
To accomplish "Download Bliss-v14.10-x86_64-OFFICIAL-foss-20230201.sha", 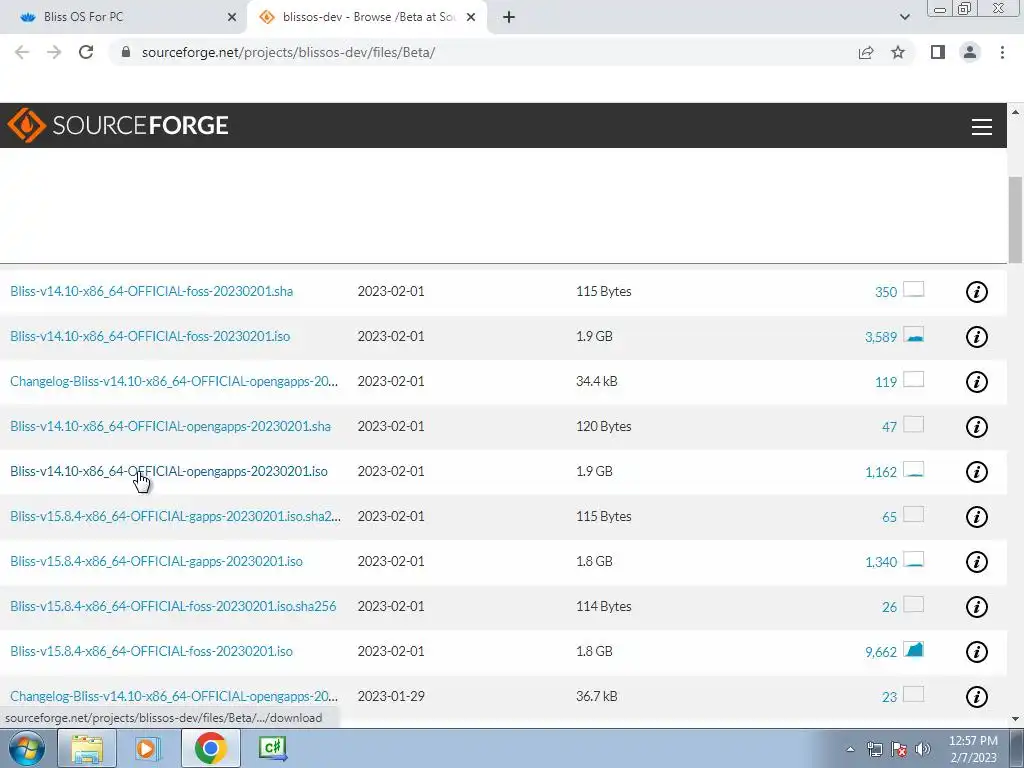I will [x=152, y=291].
